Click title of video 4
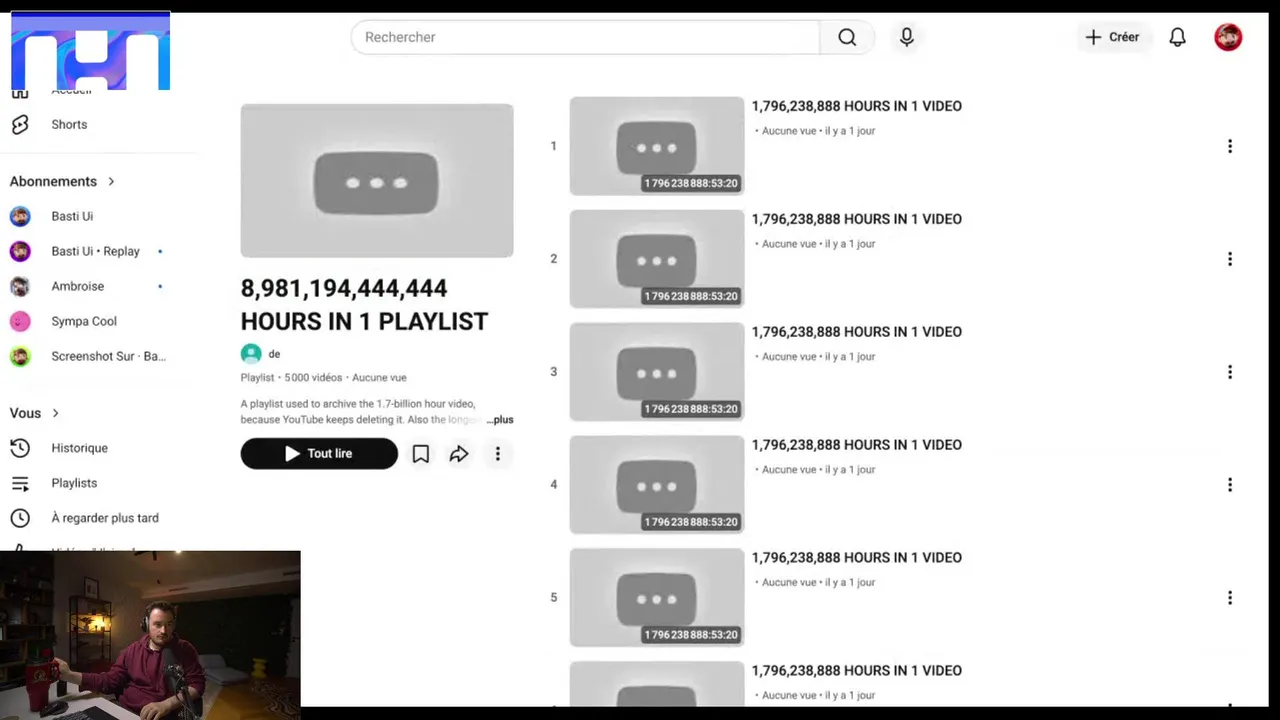Screen dimensions: 1280x720 coord(857,445)
